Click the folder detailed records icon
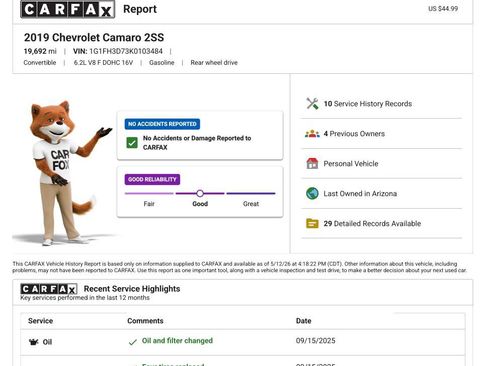 click(x=312, y=223)
